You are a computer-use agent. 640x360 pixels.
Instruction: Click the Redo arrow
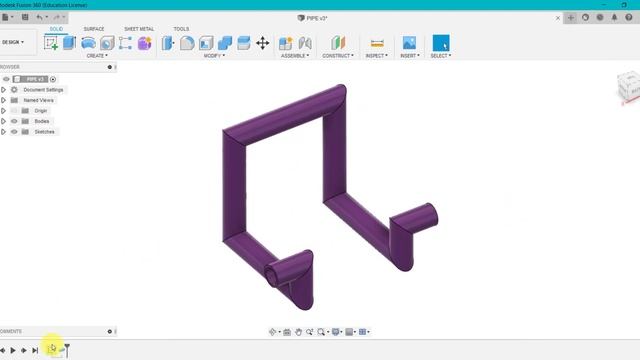click(x=57, y=17)
